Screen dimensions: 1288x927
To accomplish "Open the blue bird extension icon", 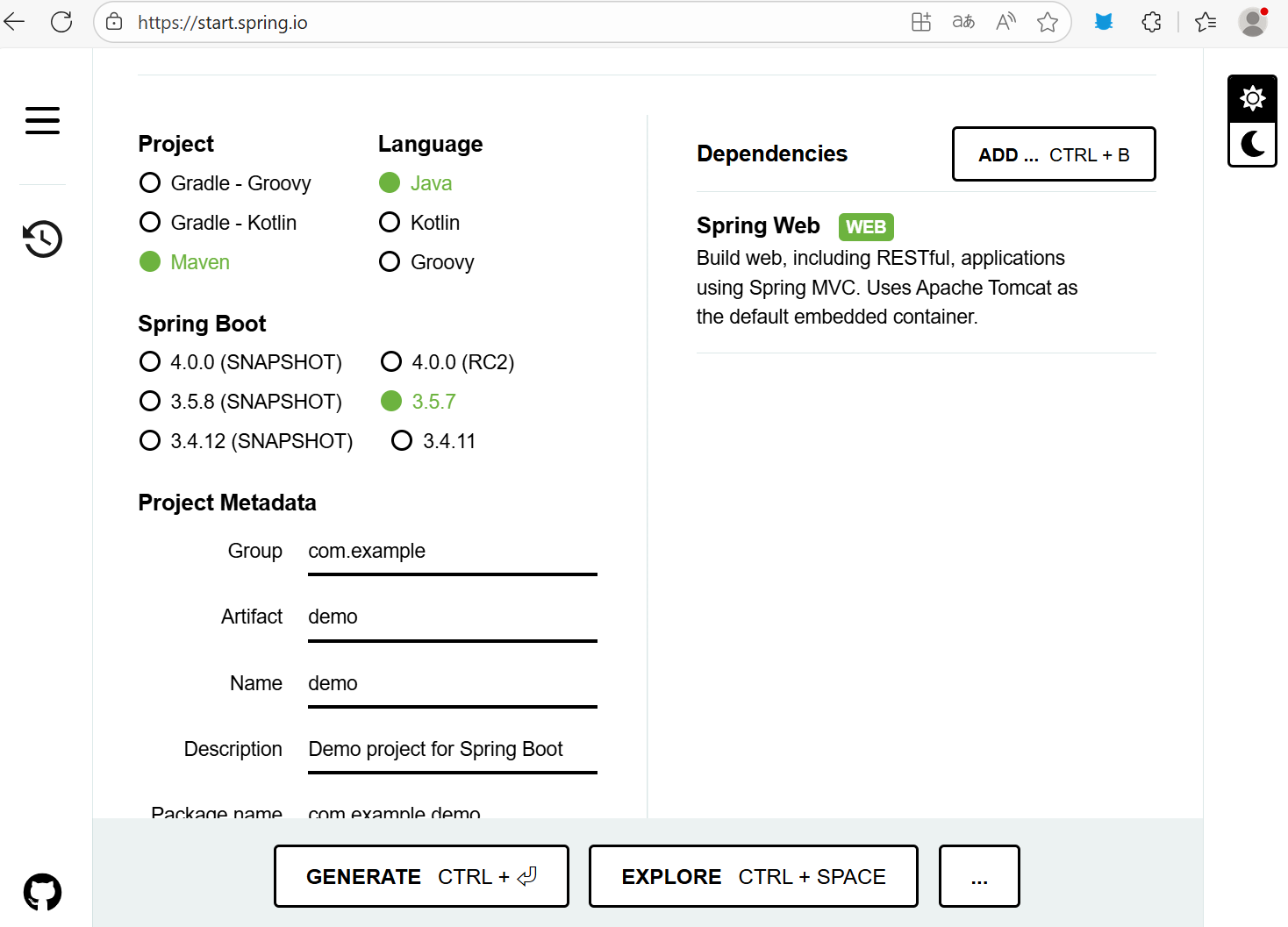I will coord(1104,22).
